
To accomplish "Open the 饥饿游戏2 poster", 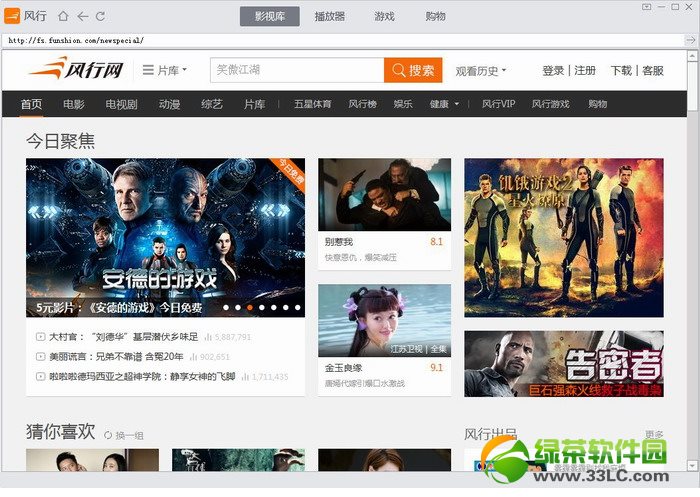I will 564,238.
